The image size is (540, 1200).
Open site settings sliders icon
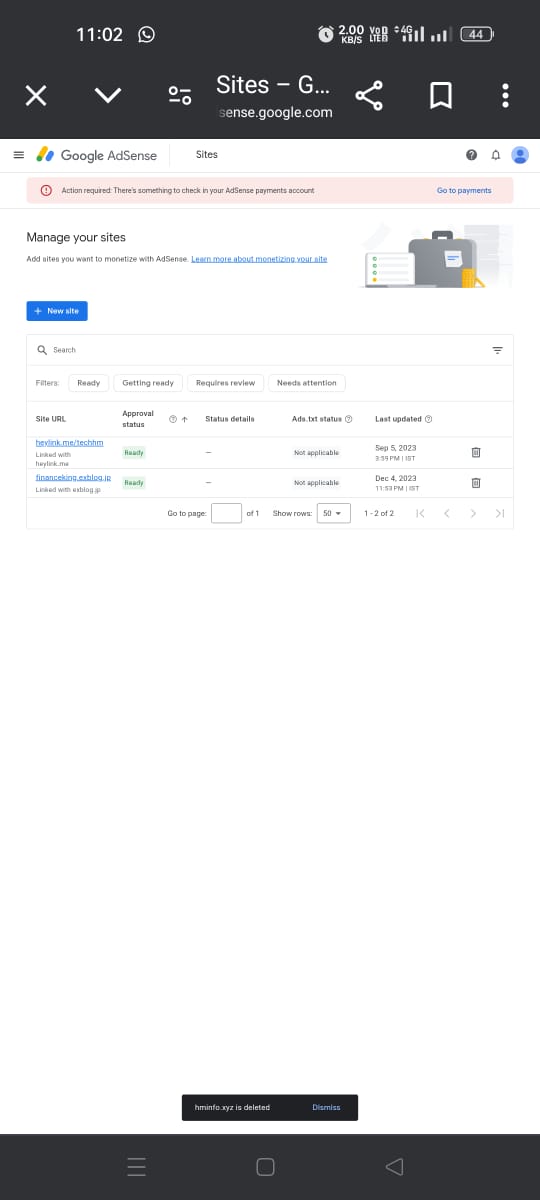pos(180,96)
